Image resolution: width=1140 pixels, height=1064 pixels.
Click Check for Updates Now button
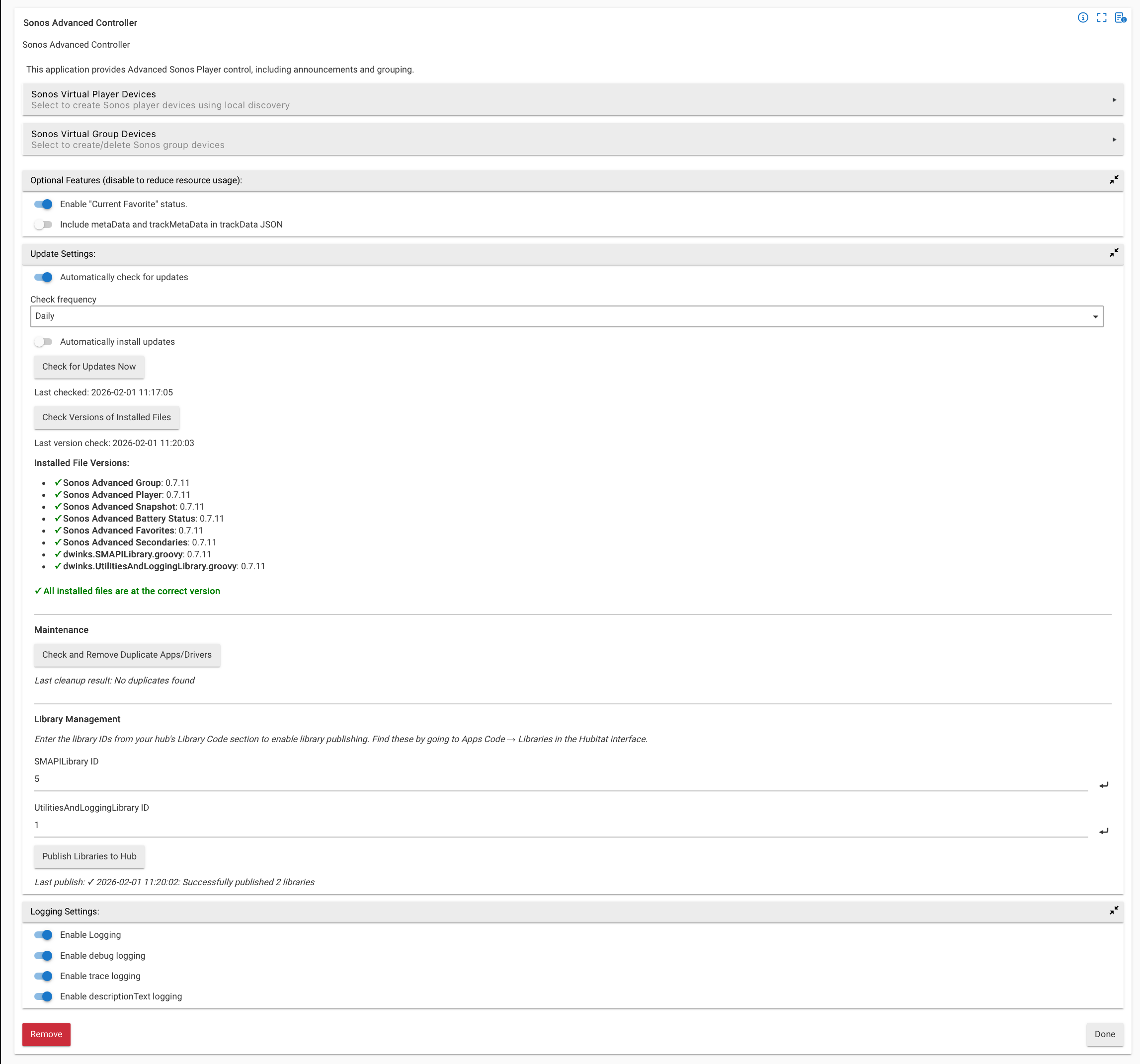[89, 366]
